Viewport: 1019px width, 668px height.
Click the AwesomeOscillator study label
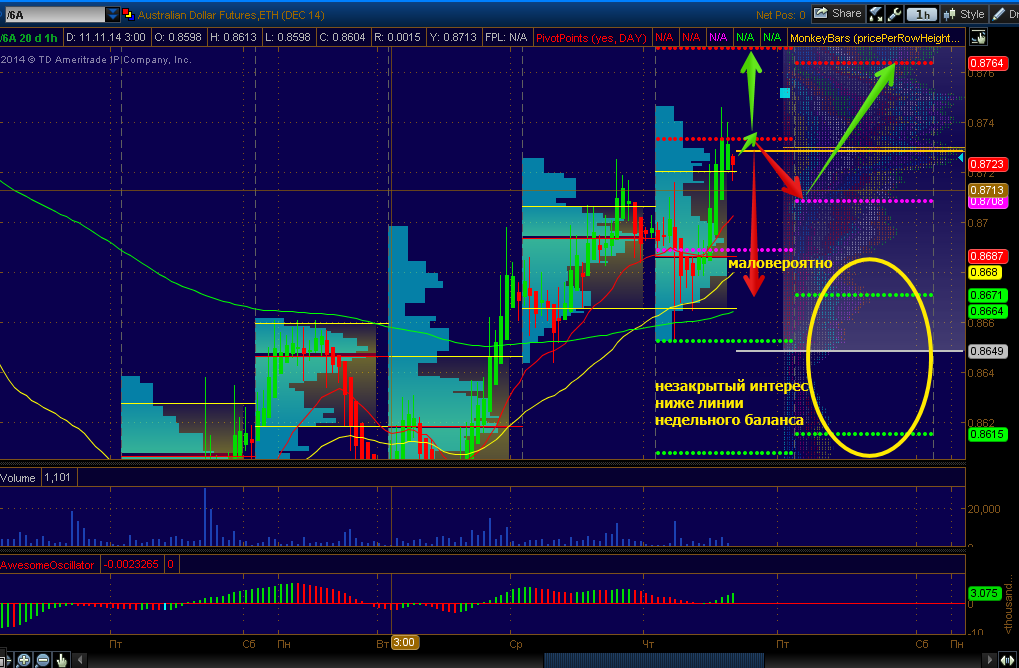tap(47, 565)
